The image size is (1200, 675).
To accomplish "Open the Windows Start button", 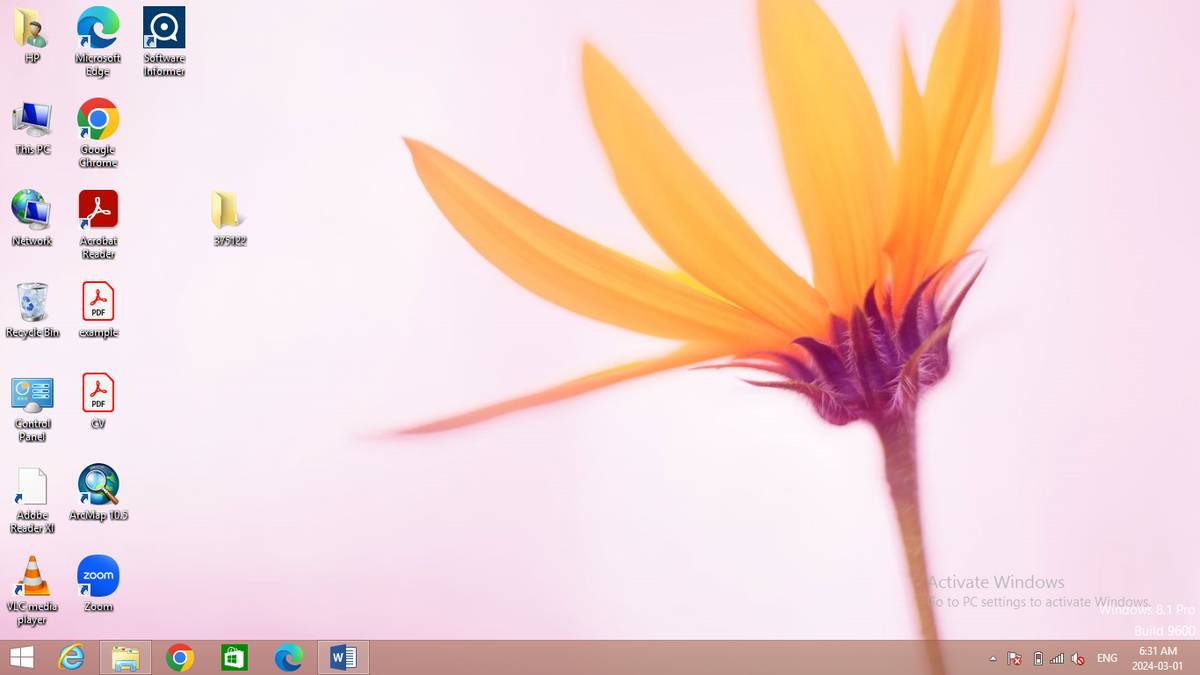I will (x=21, y=657).
